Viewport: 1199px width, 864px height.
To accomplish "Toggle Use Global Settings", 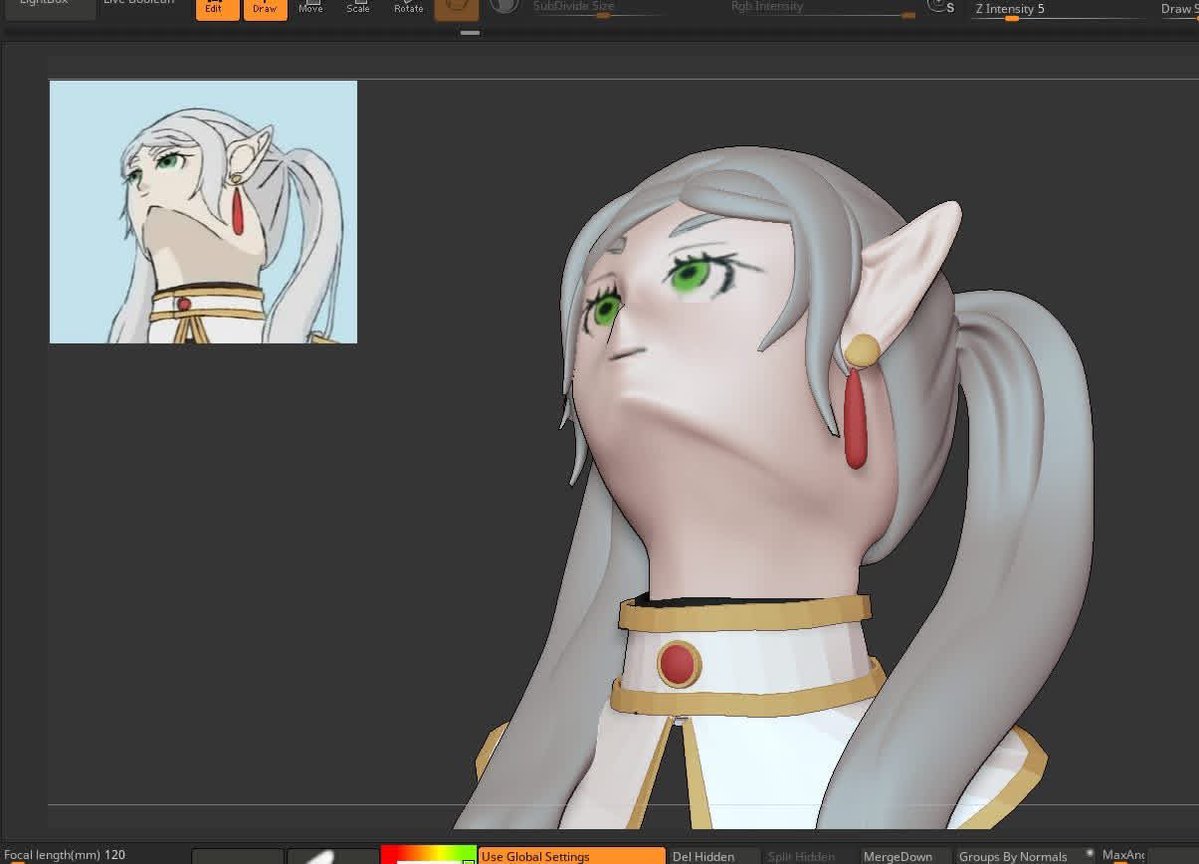I will point(572,856).
